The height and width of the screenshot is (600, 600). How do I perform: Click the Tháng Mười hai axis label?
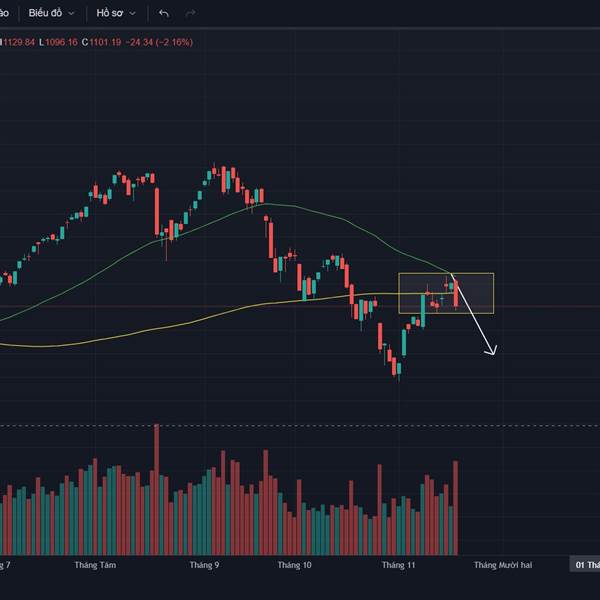click(x=503, y=565)
